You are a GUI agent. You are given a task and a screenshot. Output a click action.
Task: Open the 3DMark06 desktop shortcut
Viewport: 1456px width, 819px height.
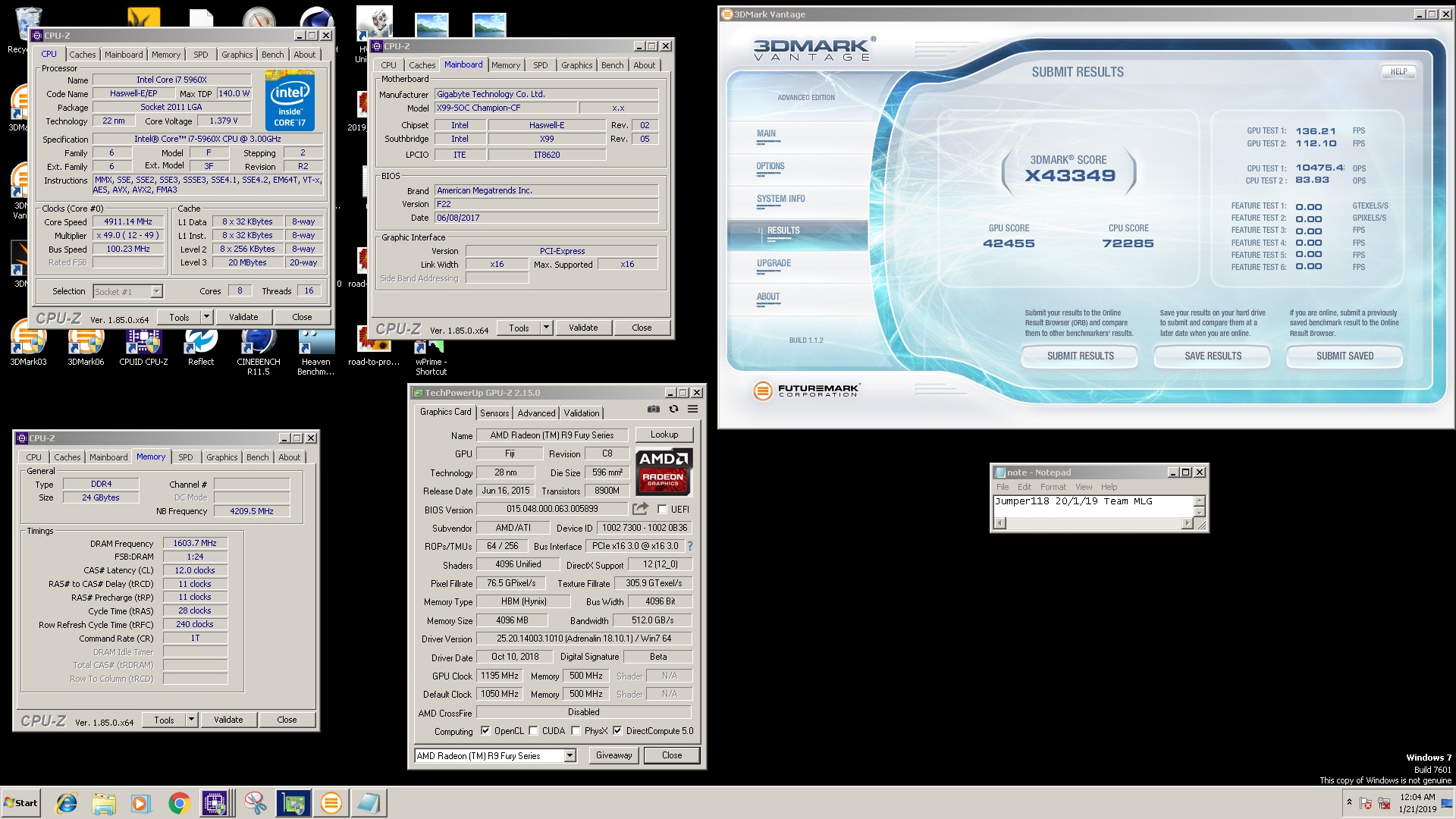point(86,348)
